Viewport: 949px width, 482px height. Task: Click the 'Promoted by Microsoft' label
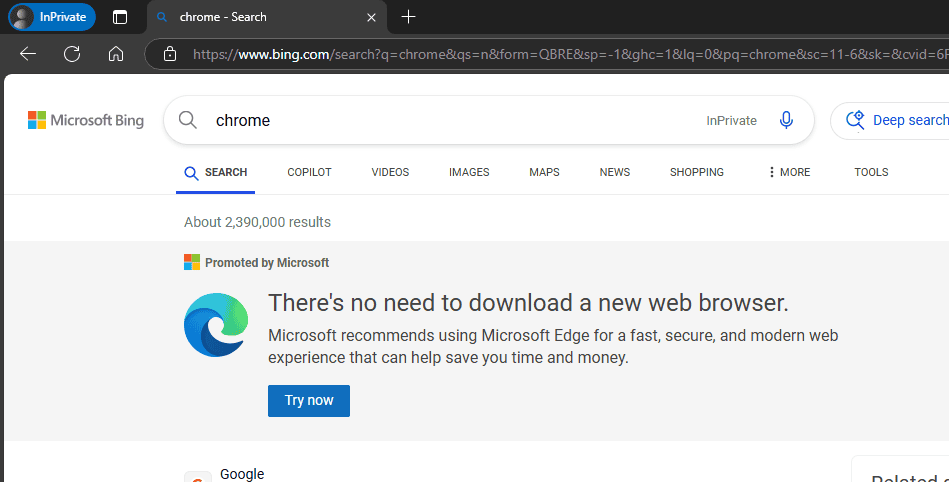tap(267, 263)
